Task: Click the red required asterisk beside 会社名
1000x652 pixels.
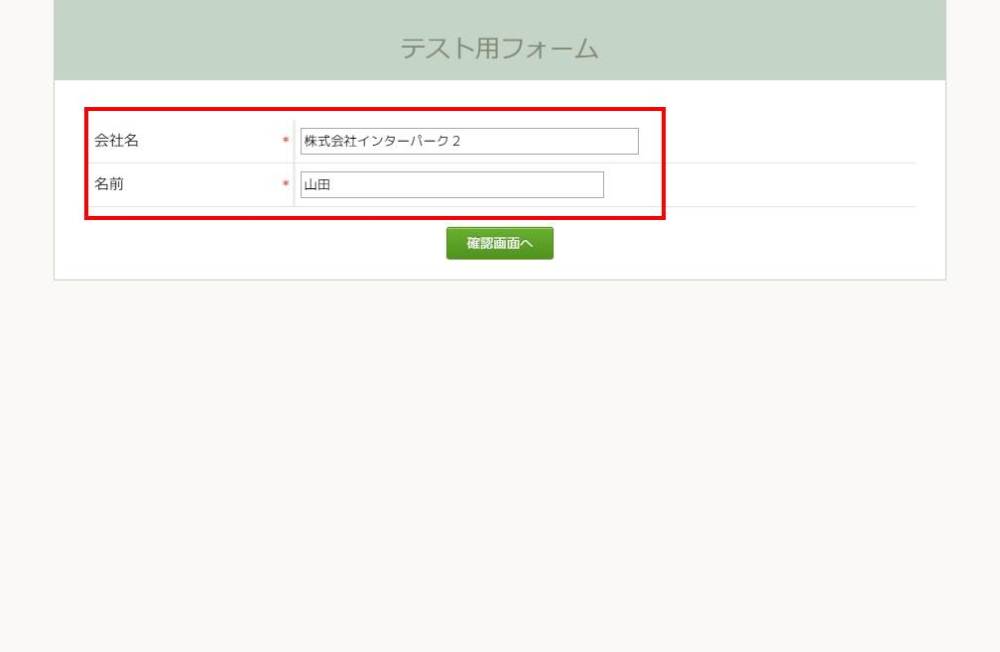Action: click(286, 142)
